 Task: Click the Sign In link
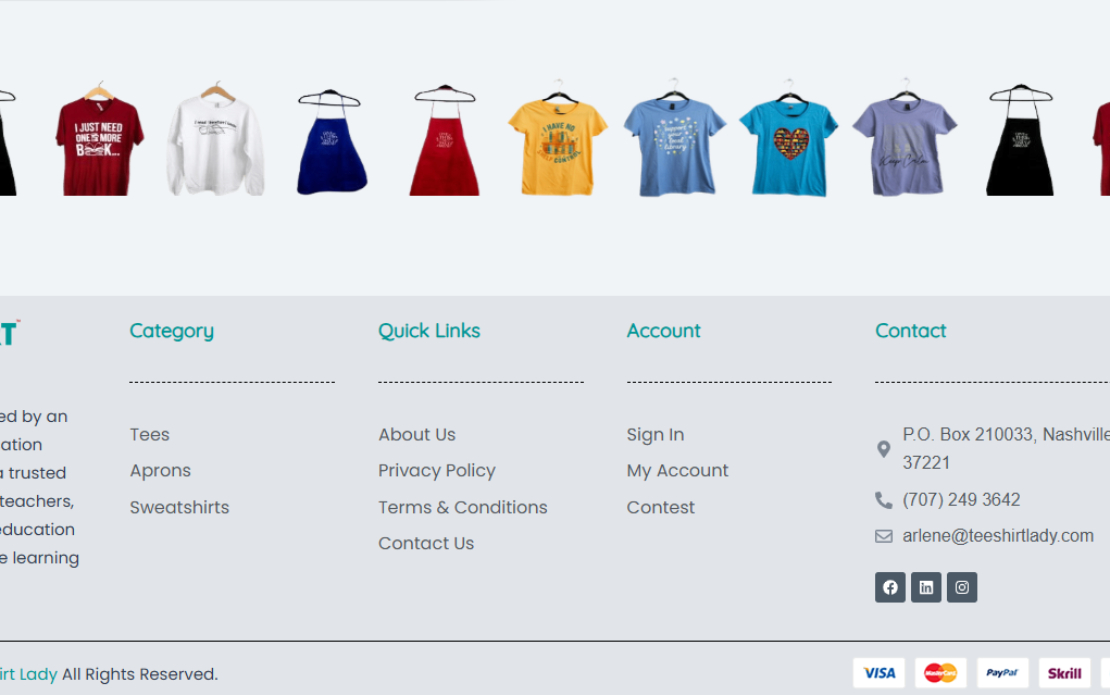pos(654,434)
